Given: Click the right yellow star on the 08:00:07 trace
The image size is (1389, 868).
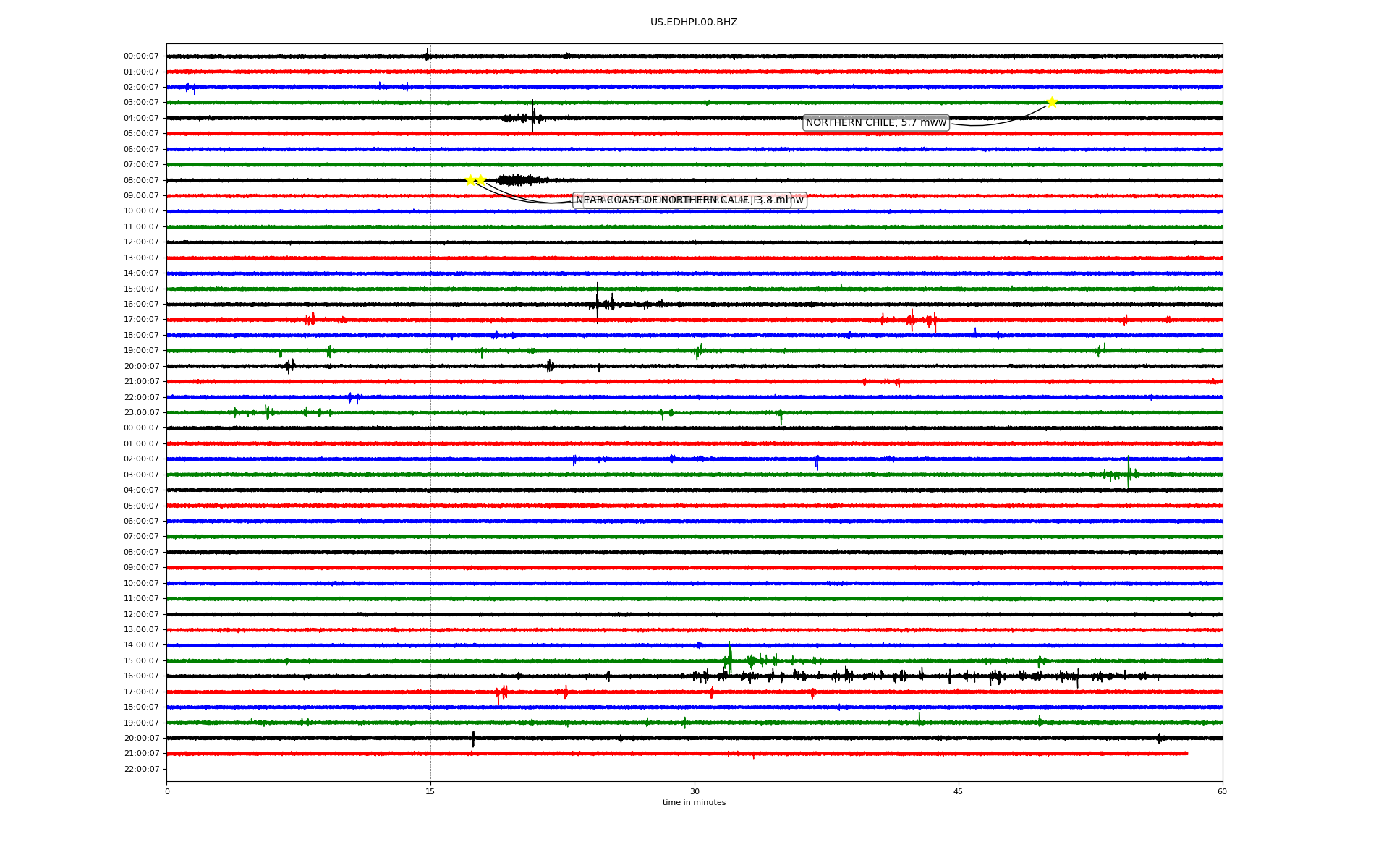Looking at the screenshot, I should point(480,180).
